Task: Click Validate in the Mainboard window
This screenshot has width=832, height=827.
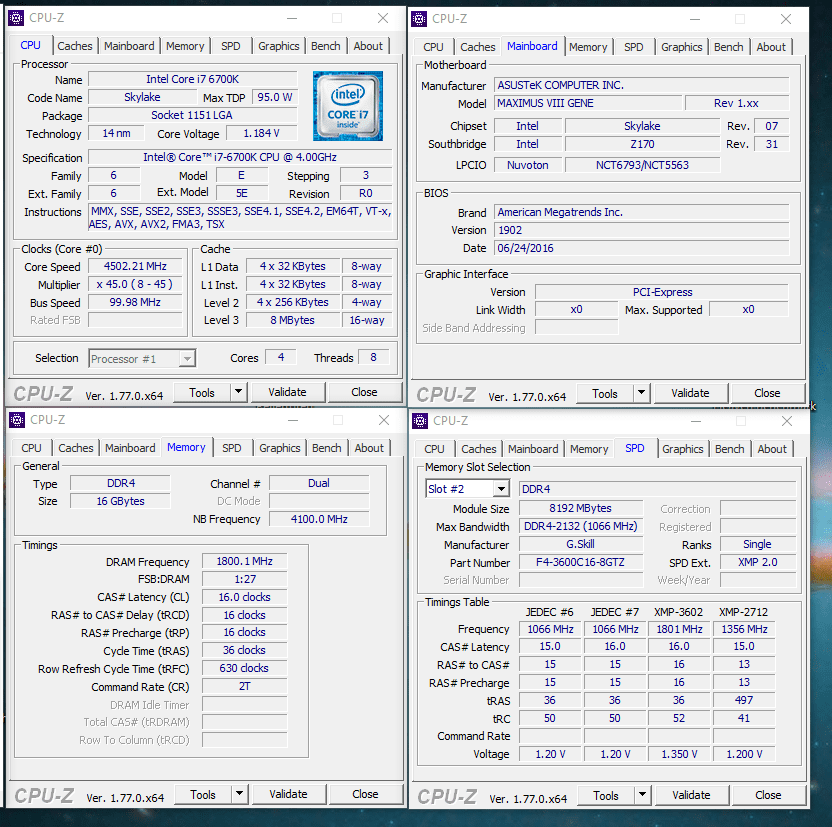Action: click(x=690, y=394)
